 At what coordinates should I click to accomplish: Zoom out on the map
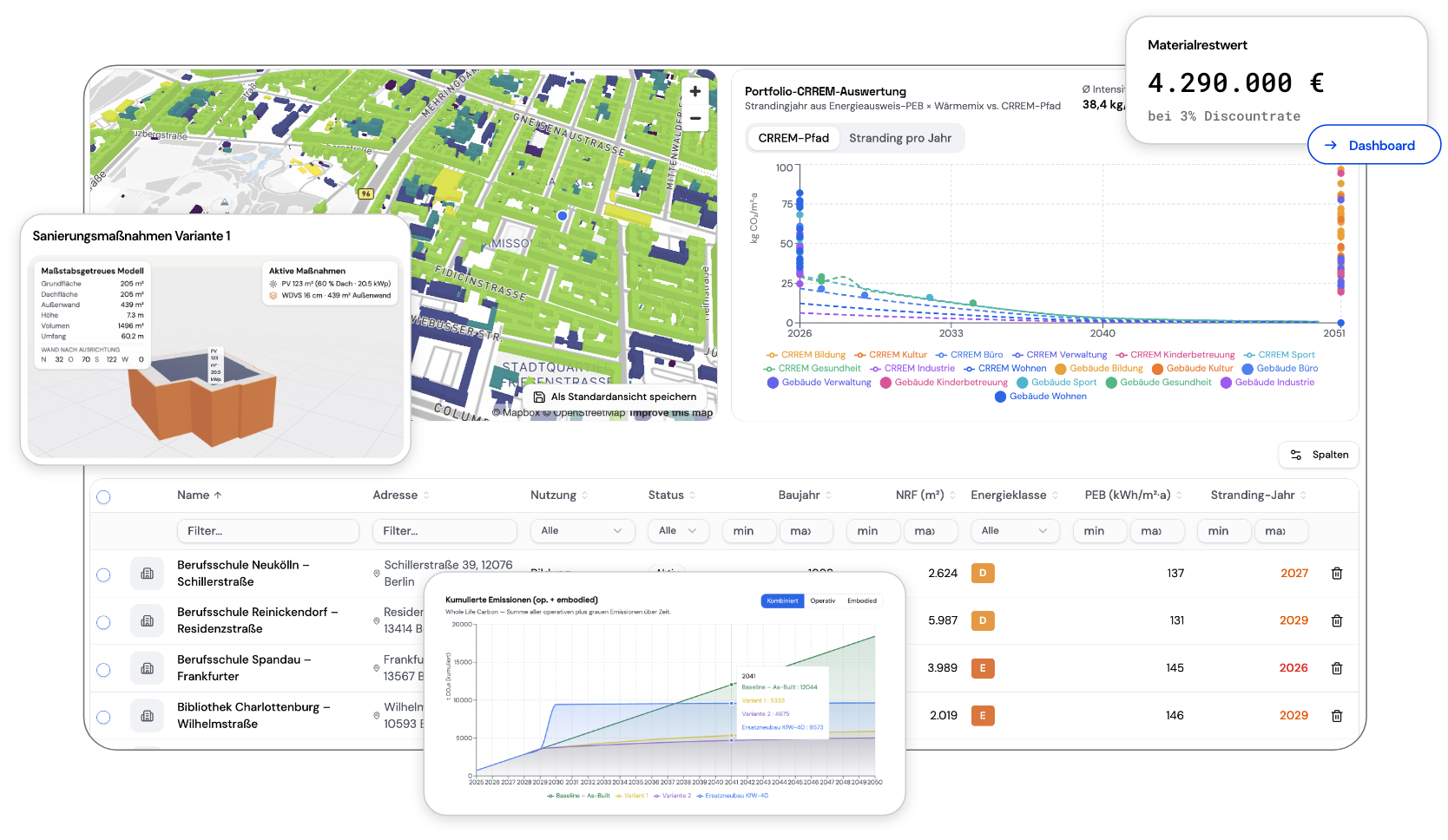tap(695, 118)
